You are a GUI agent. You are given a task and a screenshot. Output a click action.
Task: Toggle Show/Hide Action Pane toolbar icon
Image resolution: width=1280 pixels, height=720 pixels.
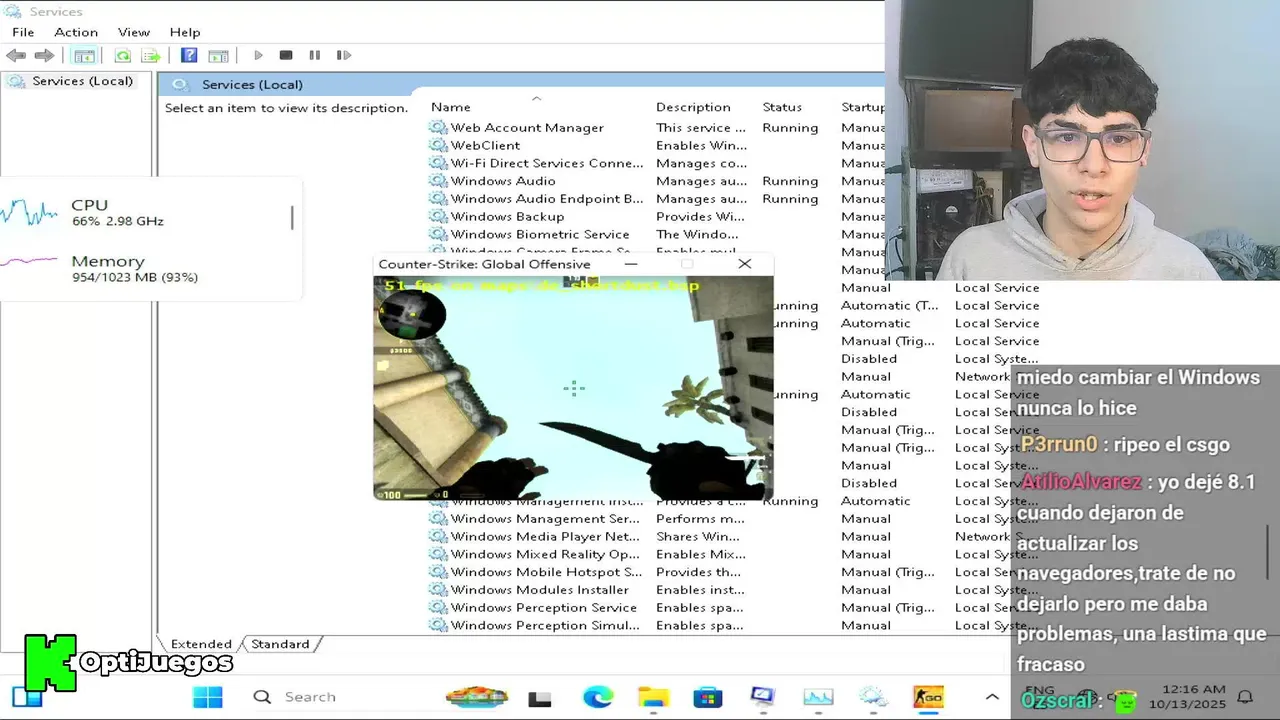pos(218,56)
